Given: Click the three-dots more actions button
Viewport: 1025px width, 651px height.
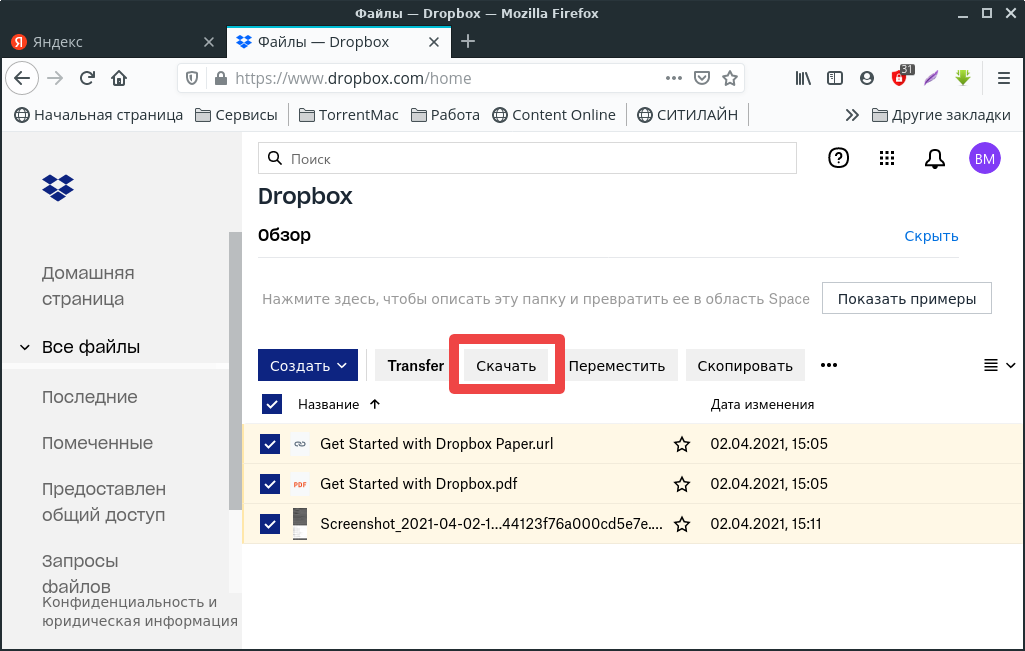Looking at the screenshot, I should (x=828, y=365).
